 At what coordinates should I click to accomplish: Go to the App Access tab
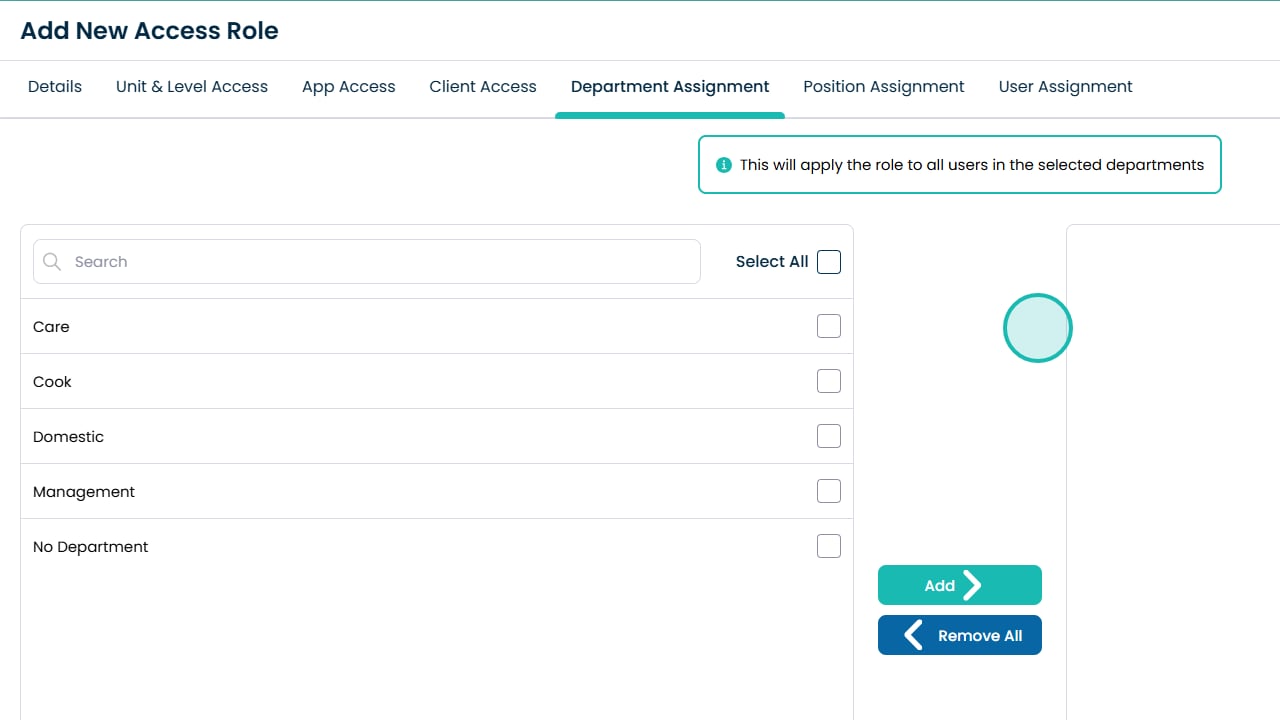point(349,87)
